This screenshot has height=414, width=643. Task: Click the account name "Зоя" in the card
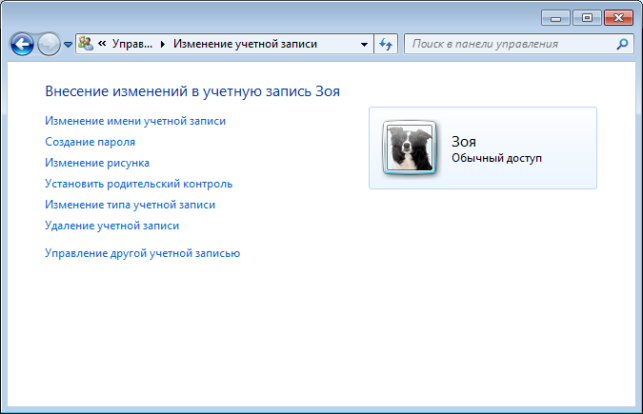point(464,142)
